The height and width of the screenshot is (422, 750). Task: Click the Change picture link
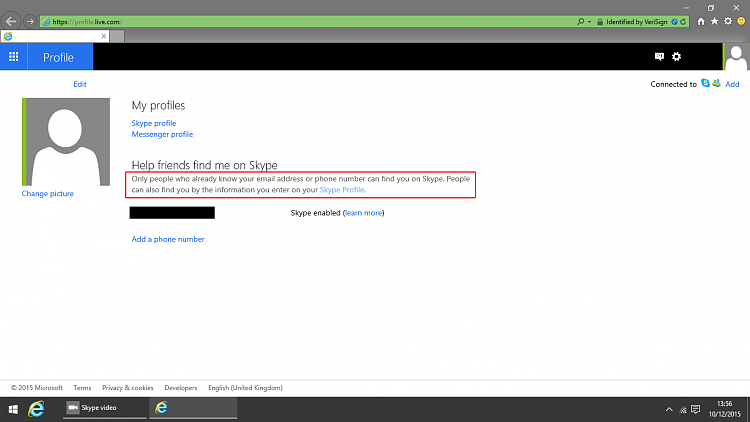click(x=47, y=193)
